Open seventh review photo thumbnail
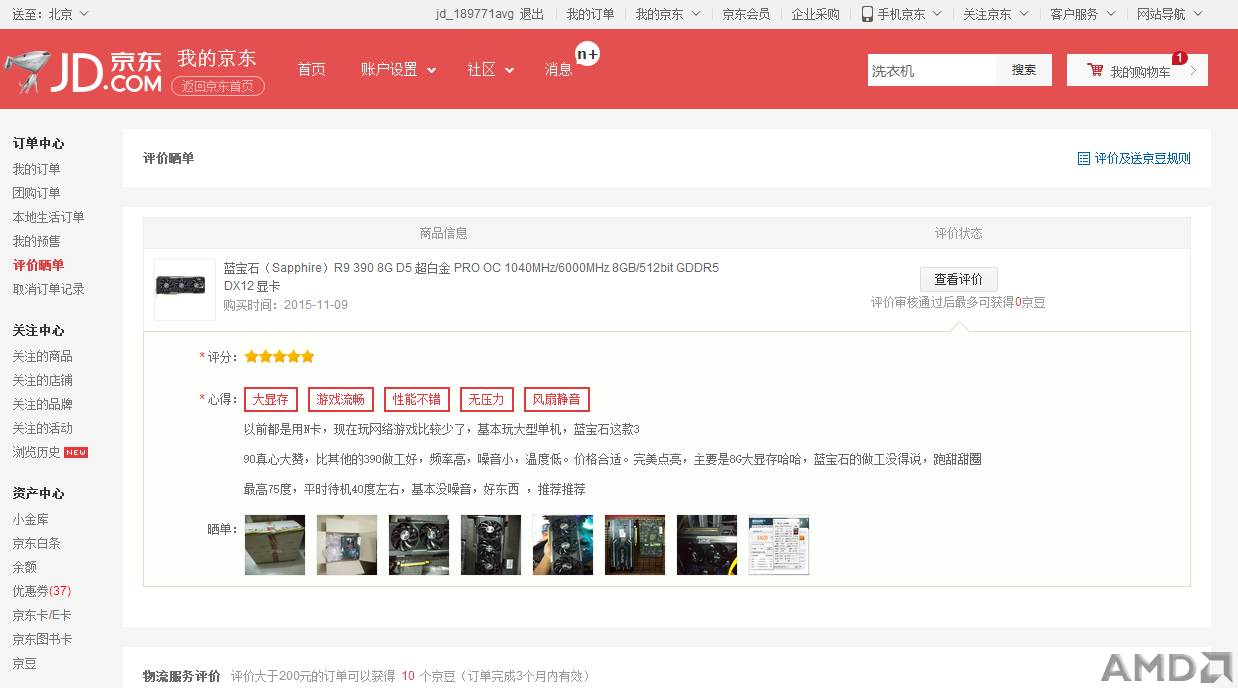The height and width of the screenshot is (688, 1238). pyautogui.click(x=707, y=545)
